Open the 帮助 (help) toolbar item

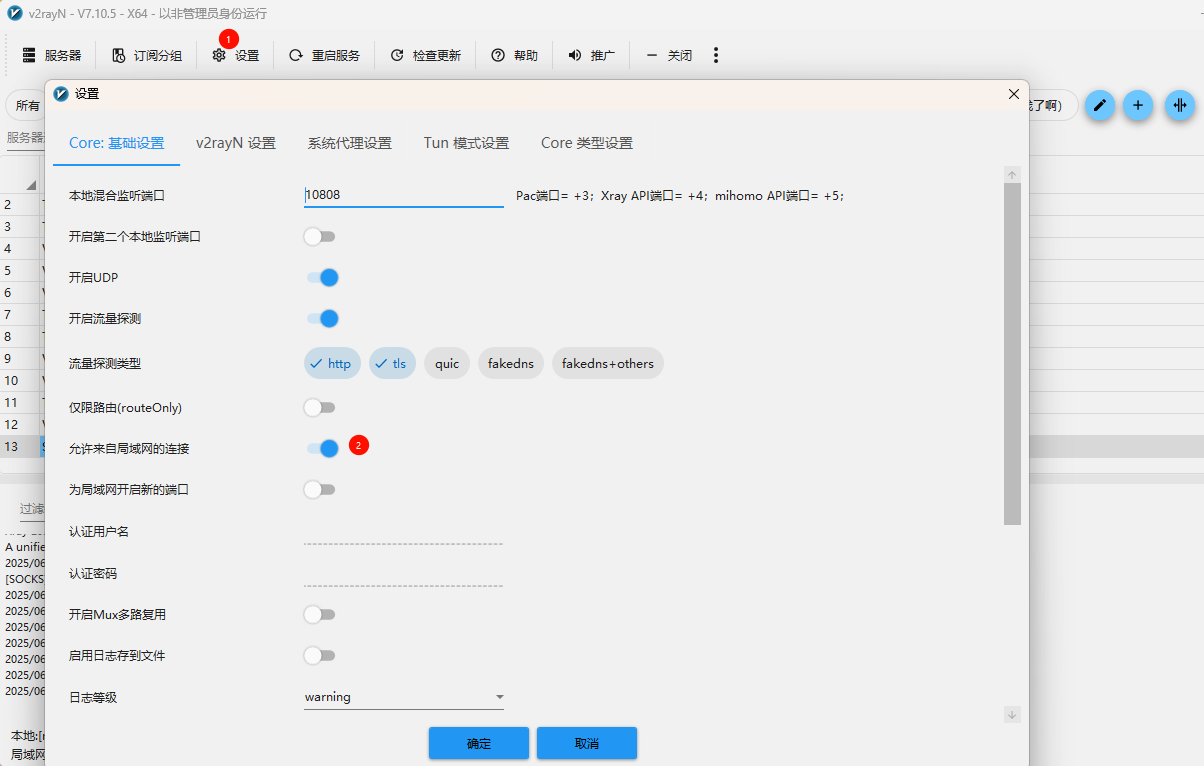tap(514, 56)
